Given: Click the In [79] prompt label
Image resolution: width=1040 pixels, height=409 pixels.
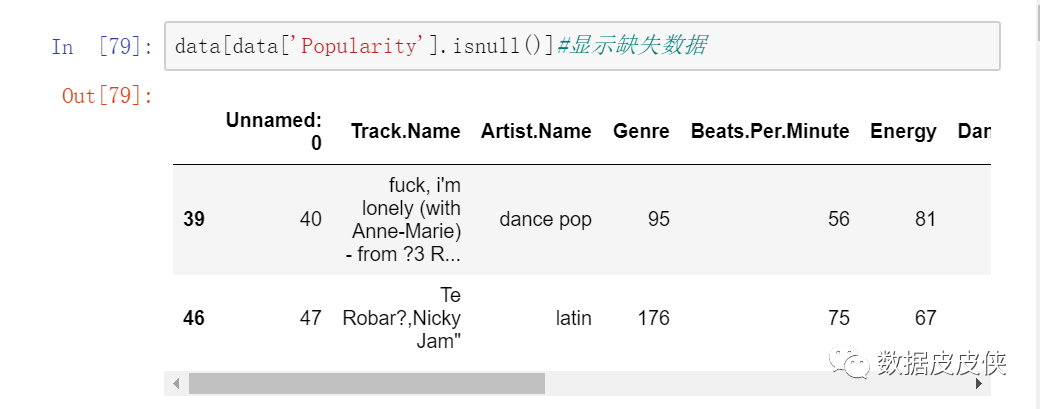Looking at the screenshot, I should [102, 46].
